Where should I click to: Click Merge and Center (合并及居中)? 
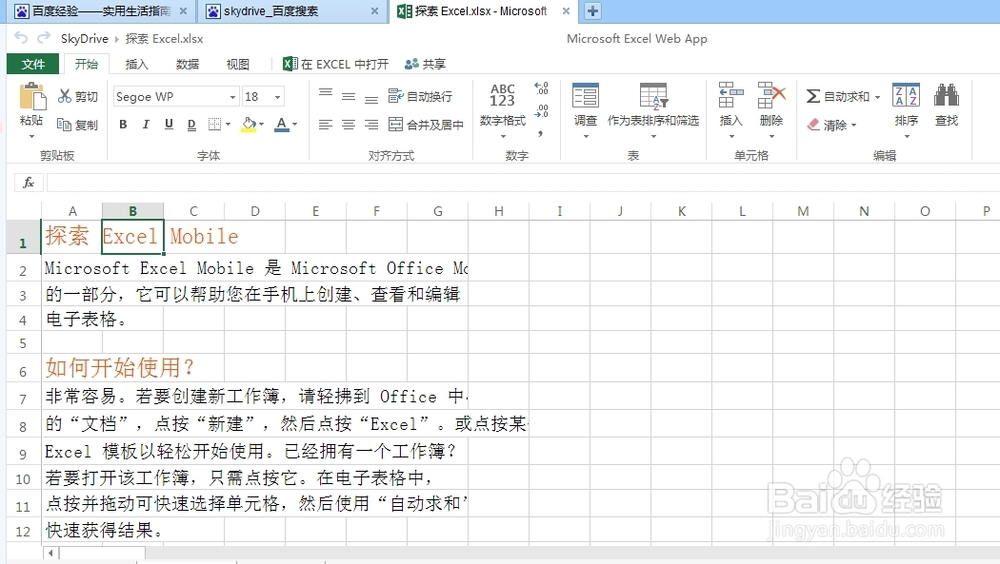click(425, 124)
